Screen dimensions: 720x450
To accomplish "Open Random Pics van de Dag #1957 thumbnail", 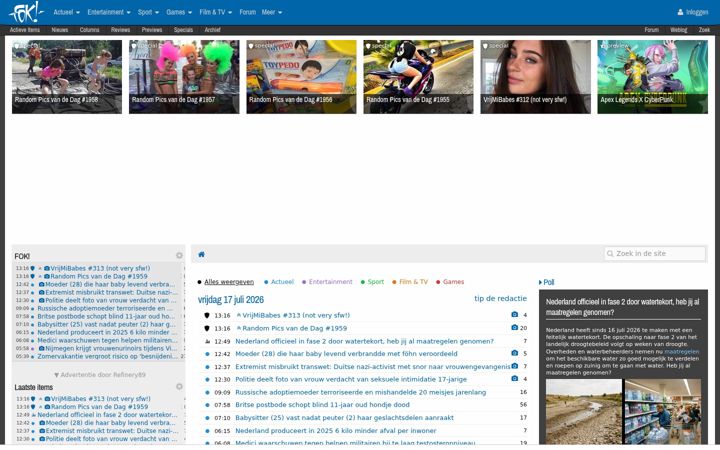I will click(184, 77).
